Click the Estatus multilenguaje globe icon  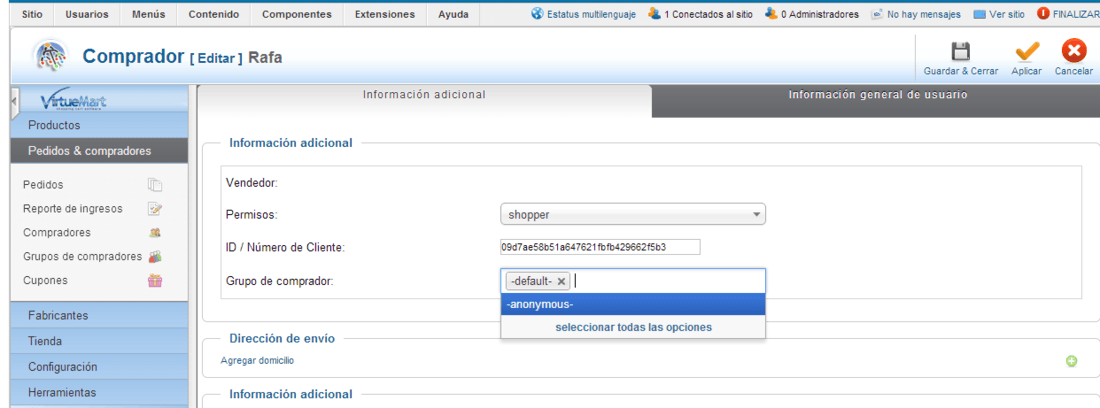coord(537,13)
